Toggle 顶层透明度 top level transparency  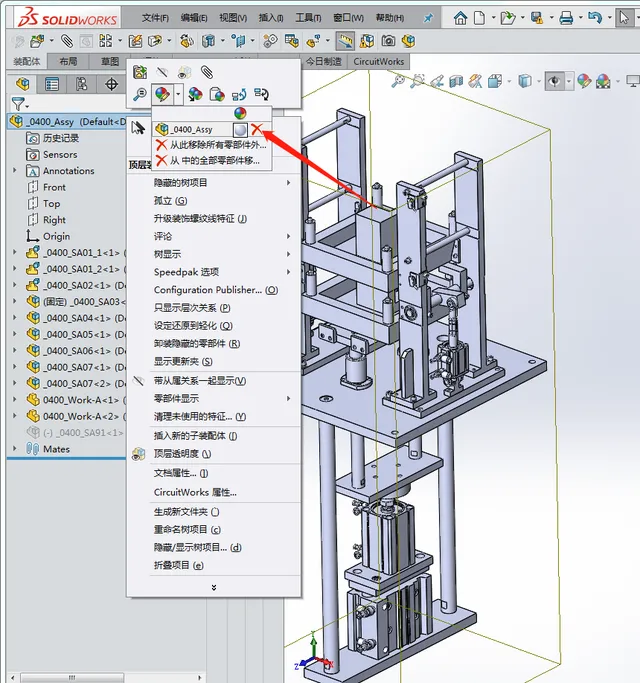pyautogui.click(x=183, y=453)
